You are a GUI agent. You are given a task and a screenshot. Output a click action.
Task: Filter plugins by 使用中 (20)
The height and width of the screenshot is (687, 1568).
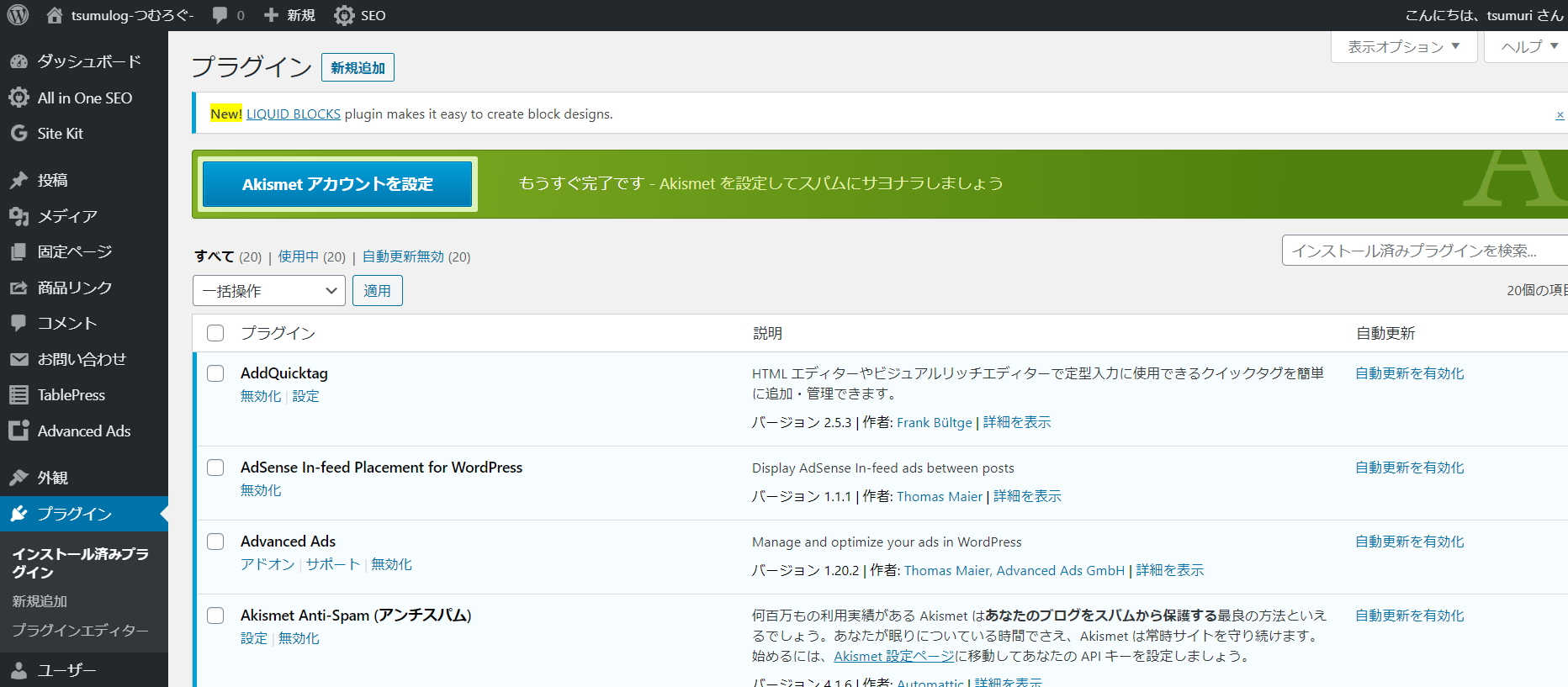tap(312, 256)
